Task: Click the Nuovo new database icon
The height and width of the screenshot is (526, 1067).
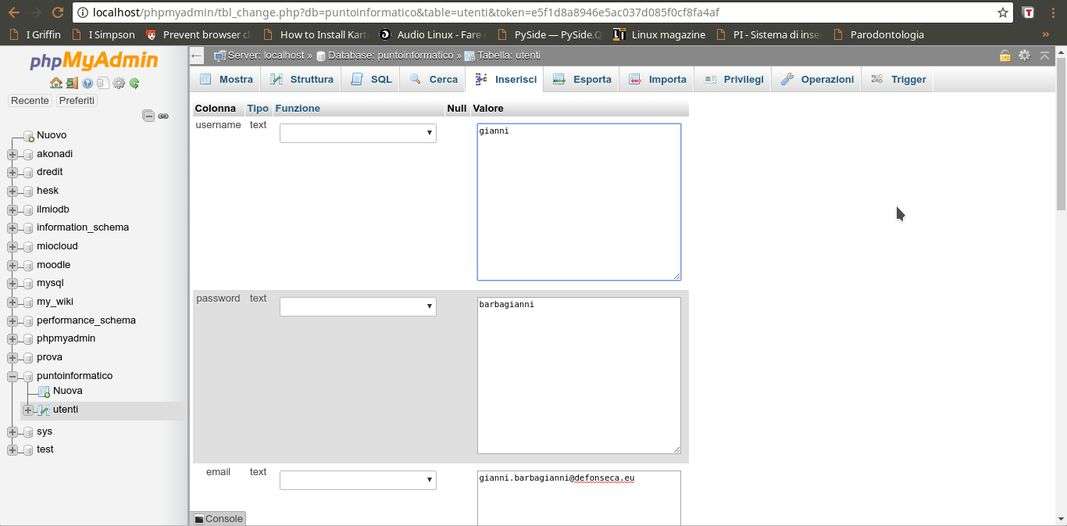Action: point(28,135)
